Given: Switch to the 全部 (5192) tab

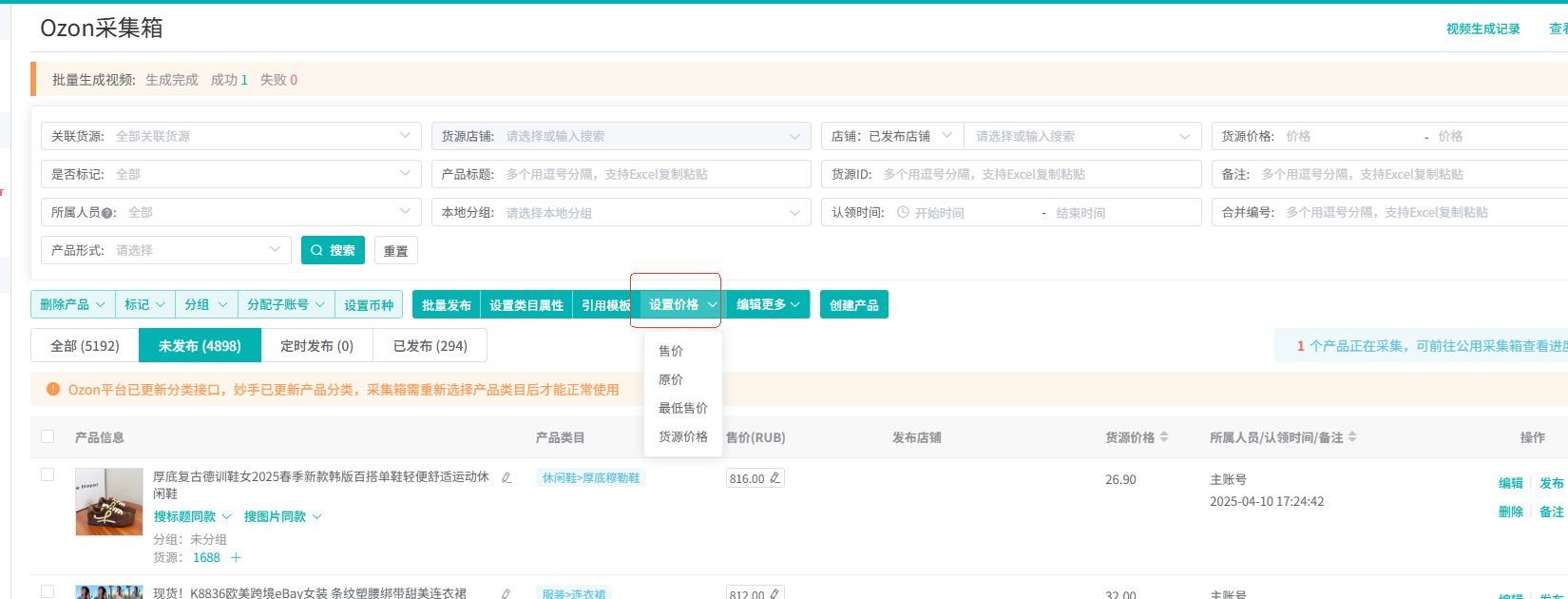Looking at the screenshot, I should [86, 345].
